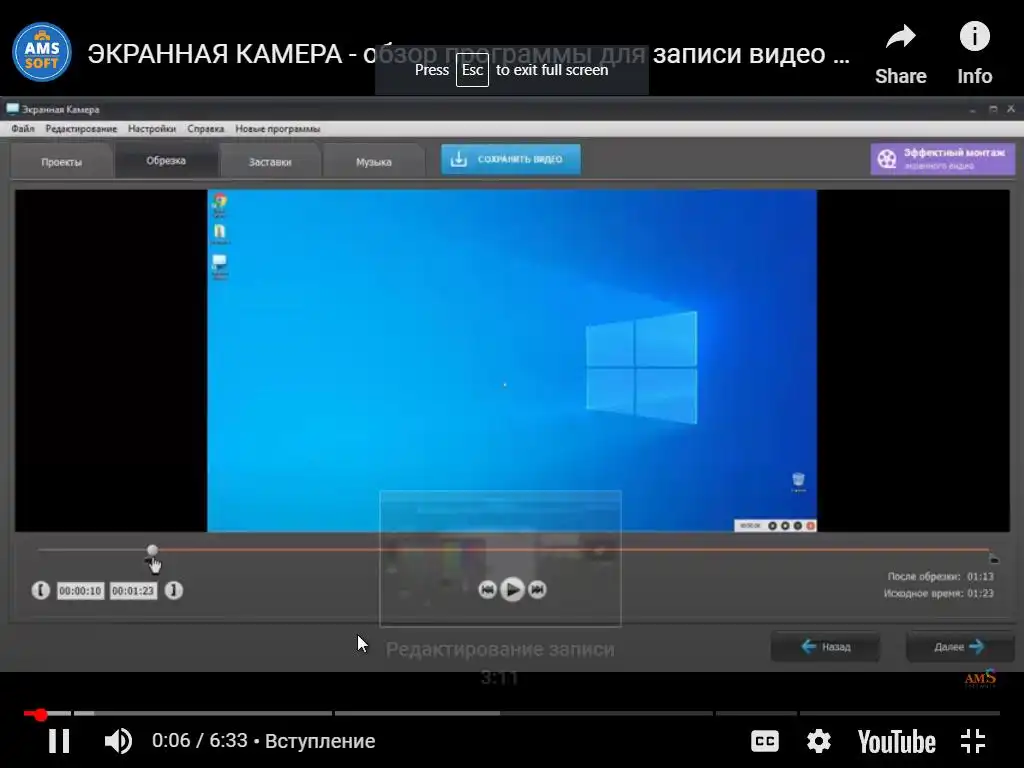Open the Файл menu
This screenshot has height=768, width=1024.
(23, 129)
